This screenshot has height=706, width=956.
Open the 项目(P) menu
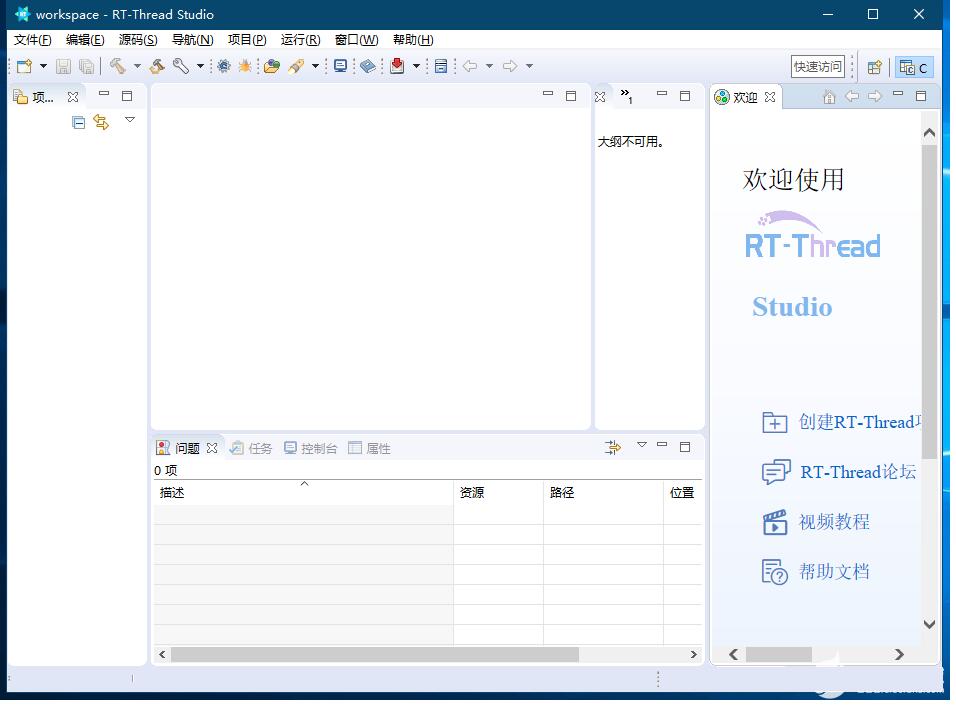pyautogui.click(x=247, y=40)
